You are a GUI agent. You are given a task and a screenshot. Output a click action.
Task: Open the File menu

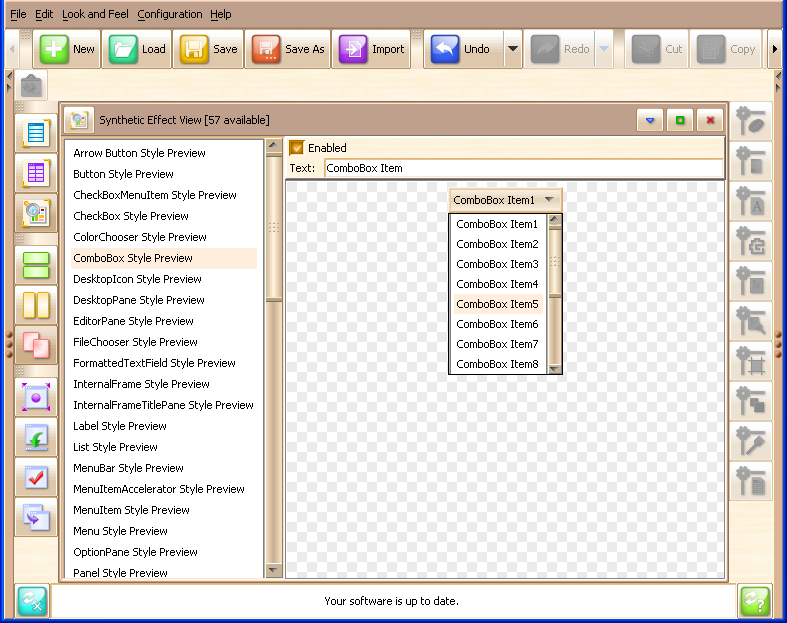pos(18,14)
